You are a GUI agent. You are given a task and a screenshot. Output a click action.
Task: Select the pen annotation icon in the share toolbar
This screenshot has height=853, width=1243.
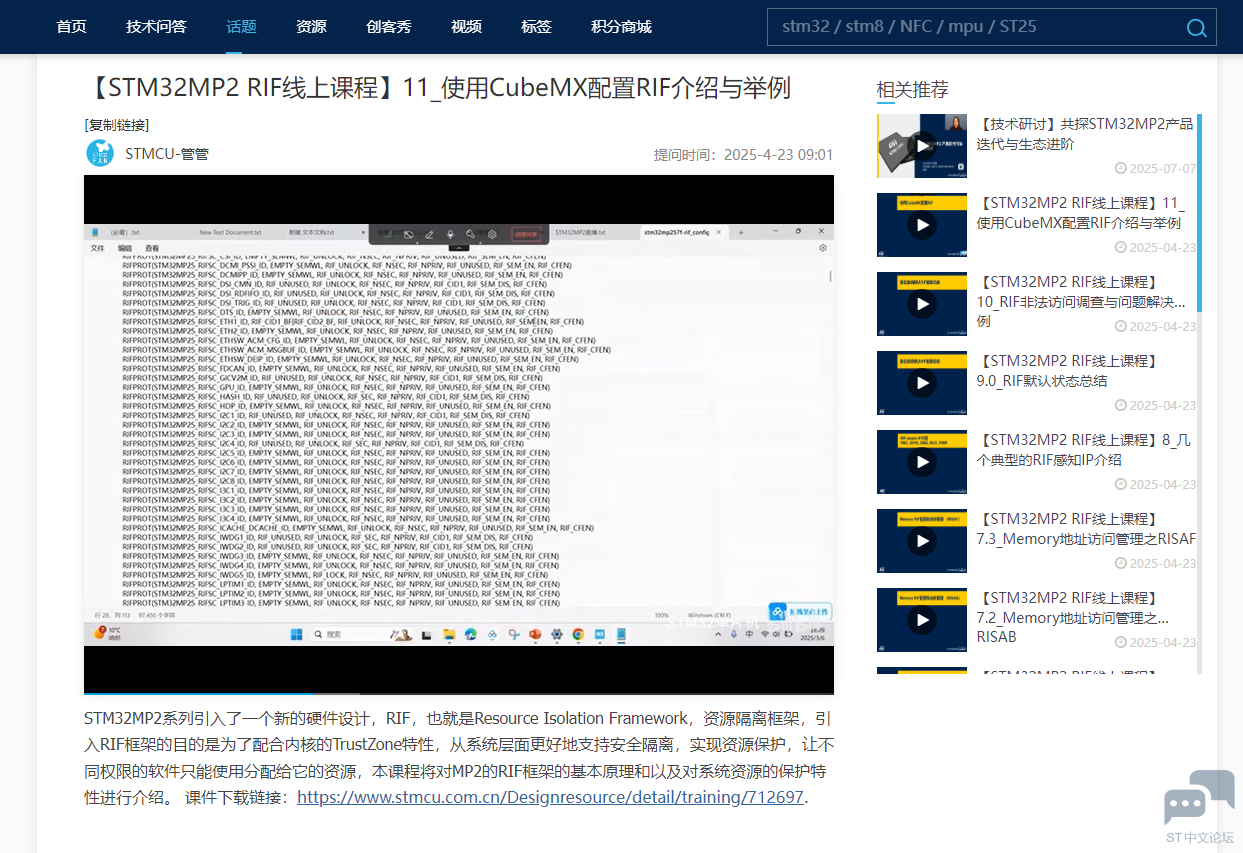(x=430, y=232)
